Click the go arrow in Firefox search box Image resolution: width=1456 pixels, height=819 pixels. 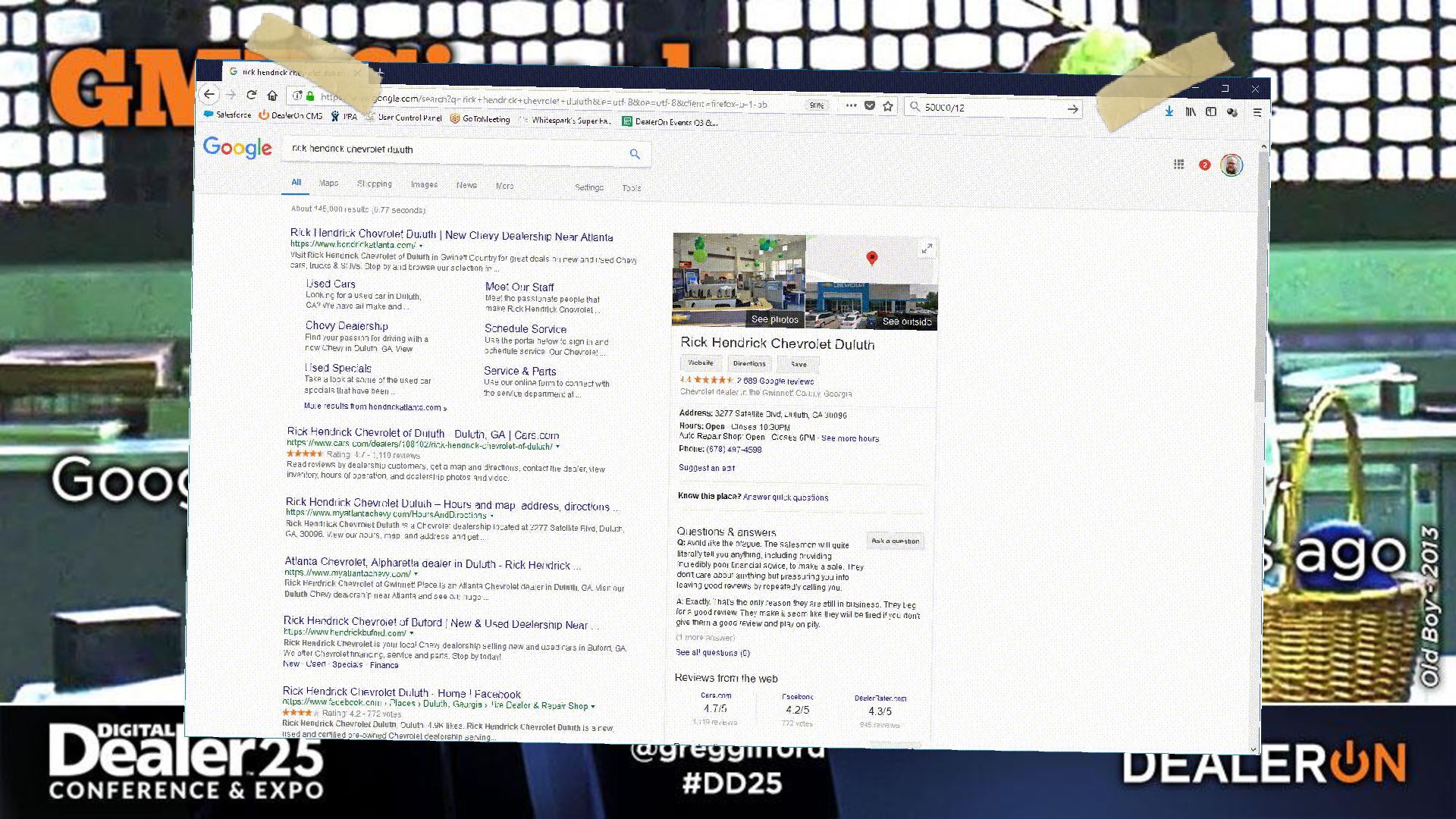1072,109
